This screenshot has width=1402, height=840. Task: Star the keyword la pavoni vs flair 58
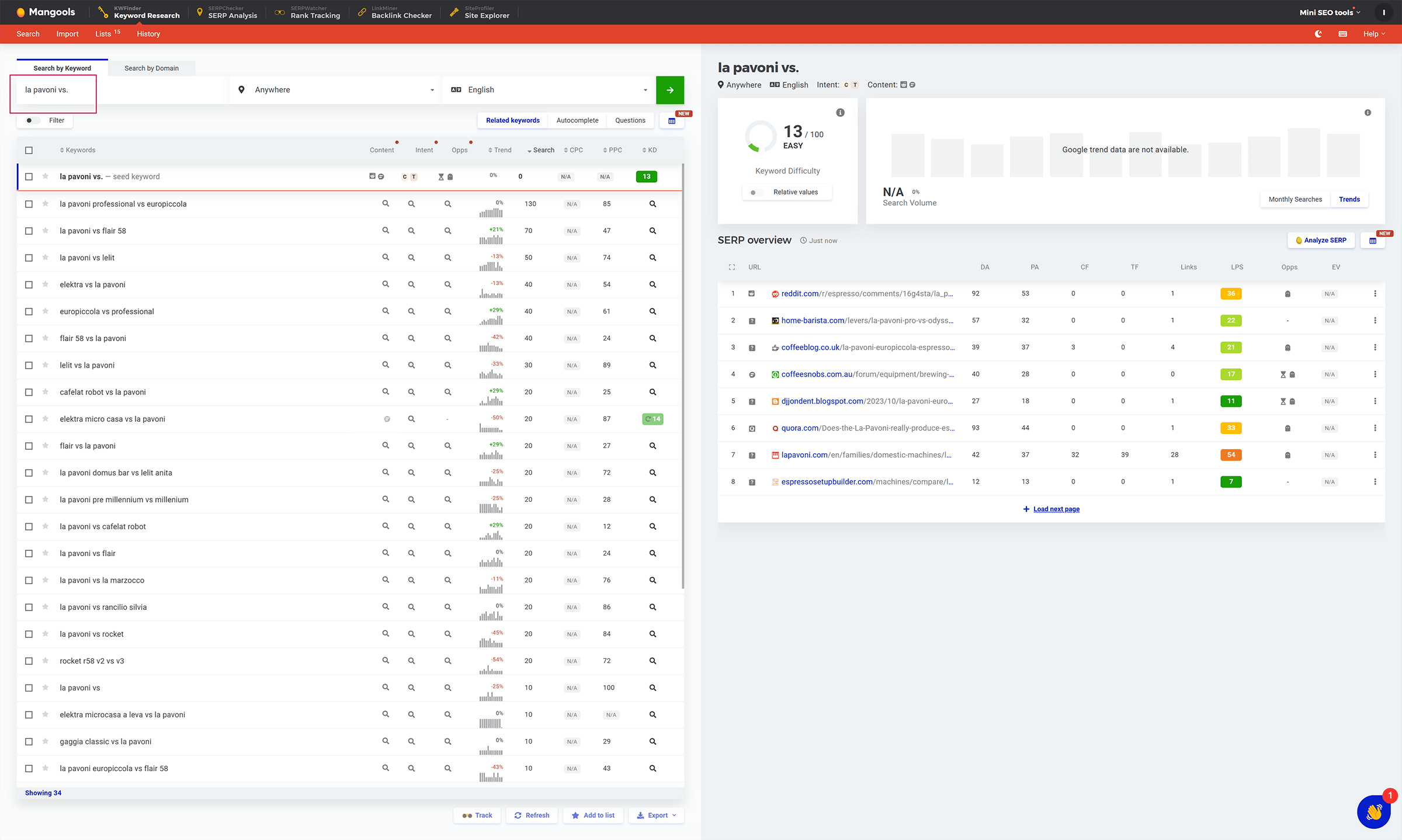pyautogui.click(x=45, y=231)
